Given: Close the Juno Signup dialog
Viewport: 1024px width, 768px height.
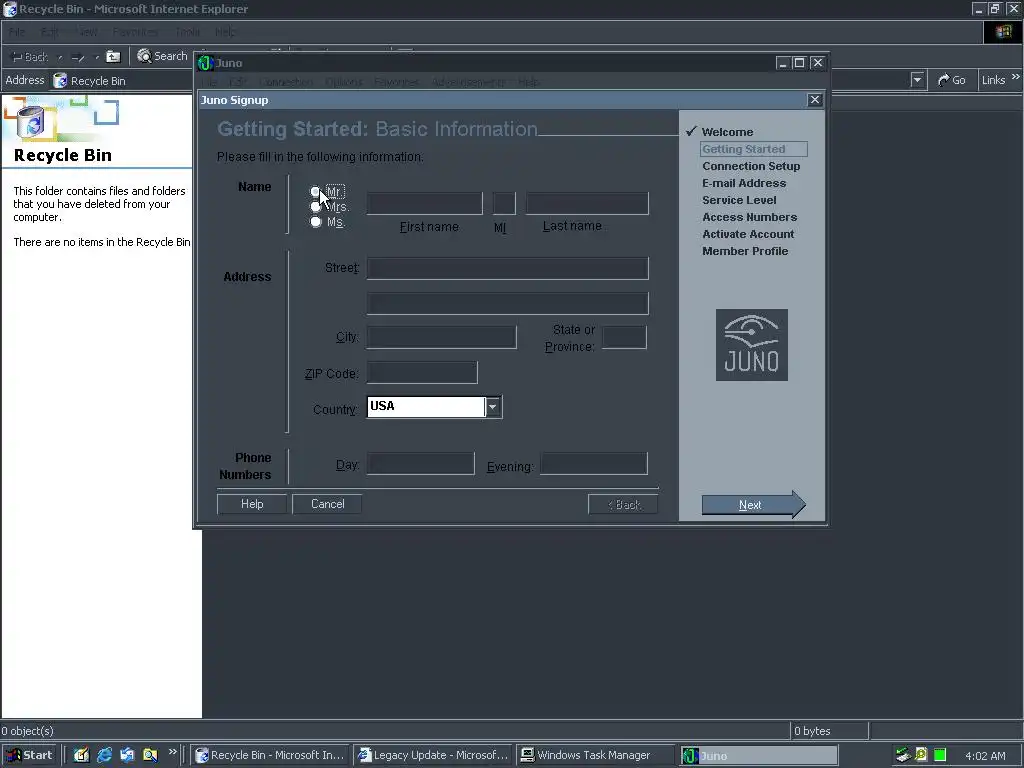Looking at the screenshot, I should pyautogui.click(x=814, y=100).
